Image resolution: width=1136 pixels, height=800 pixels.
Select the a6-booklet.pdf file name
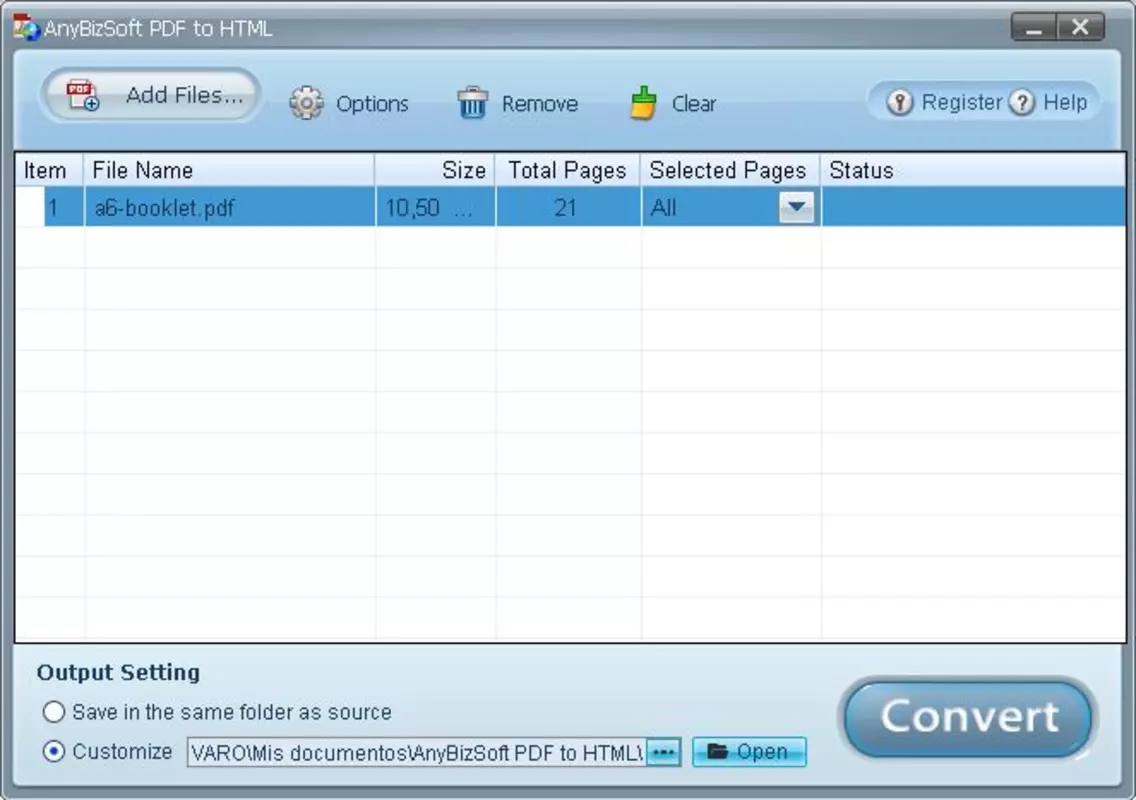click(164, 208)
